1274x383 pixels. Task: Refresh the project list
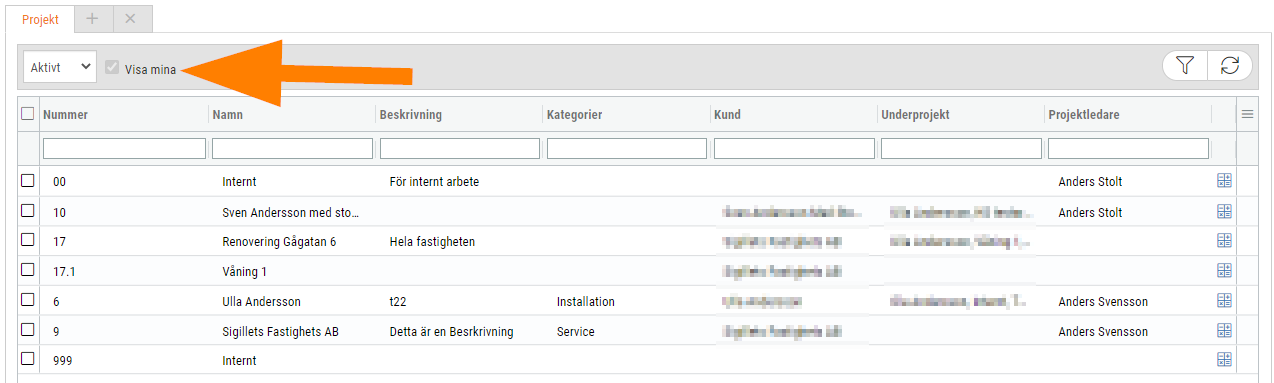pos(1230,66)
